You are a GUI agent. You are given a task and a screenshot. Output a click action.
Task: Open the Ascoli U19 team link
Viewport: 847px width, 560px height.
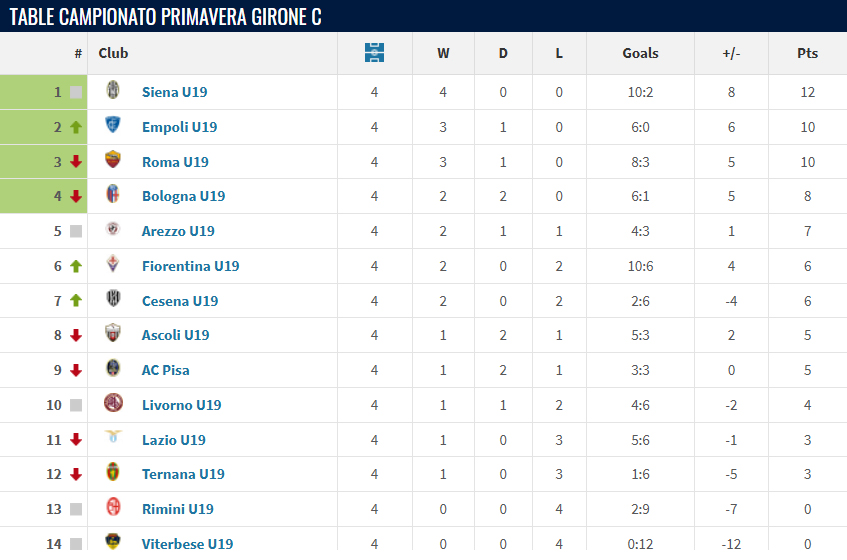tap(176, 335)
